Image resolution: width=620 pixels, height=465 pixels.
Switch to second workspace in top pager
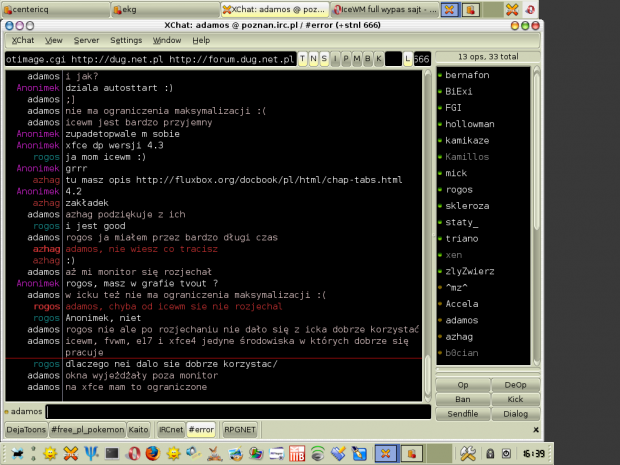tap(471, 9)
